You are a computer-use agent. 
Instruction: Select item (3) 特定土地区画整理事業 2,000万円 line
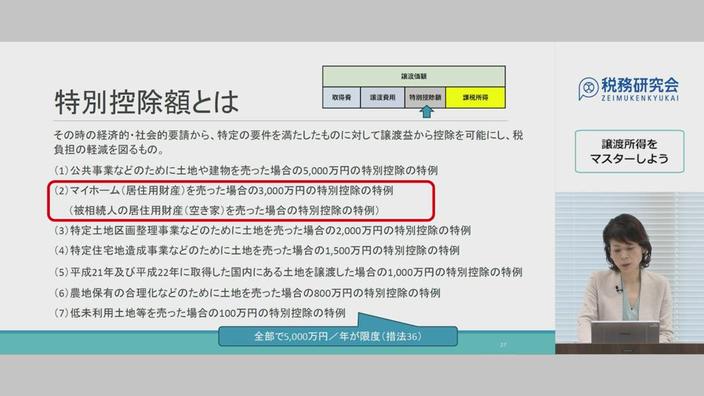point(262,230)
